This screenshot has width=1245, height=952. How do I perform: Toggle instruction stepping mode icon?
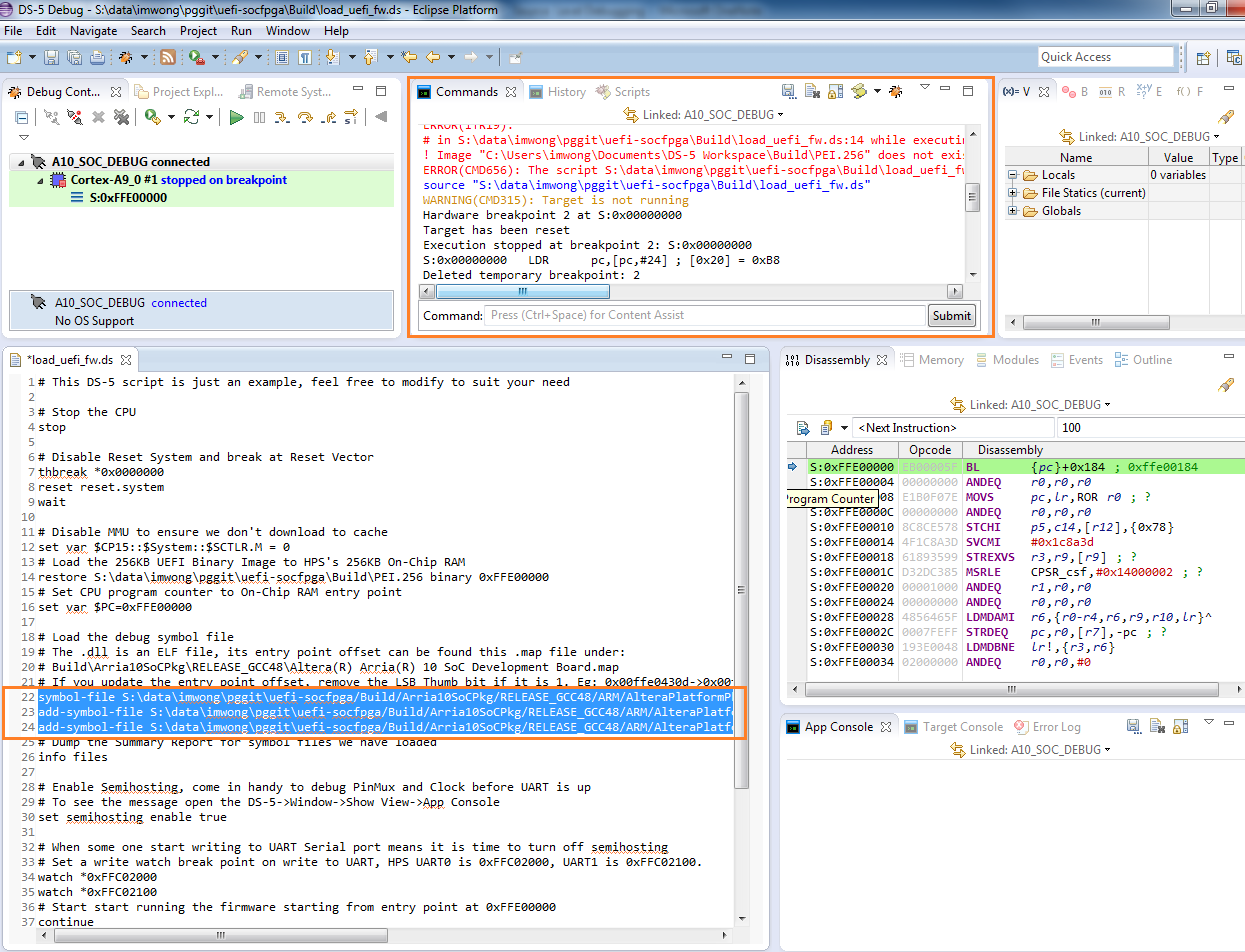click(x=351, y=117)
